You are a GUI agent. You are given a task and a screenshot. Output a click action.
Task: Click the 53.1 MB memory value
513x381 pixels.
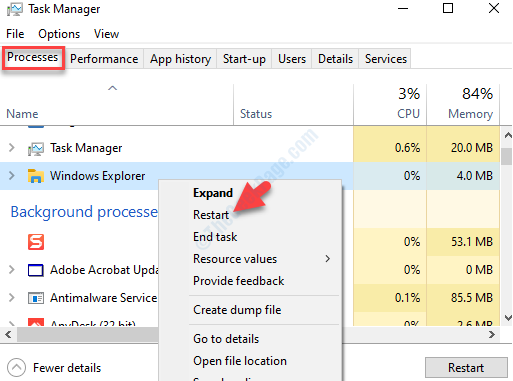[472, 242]
